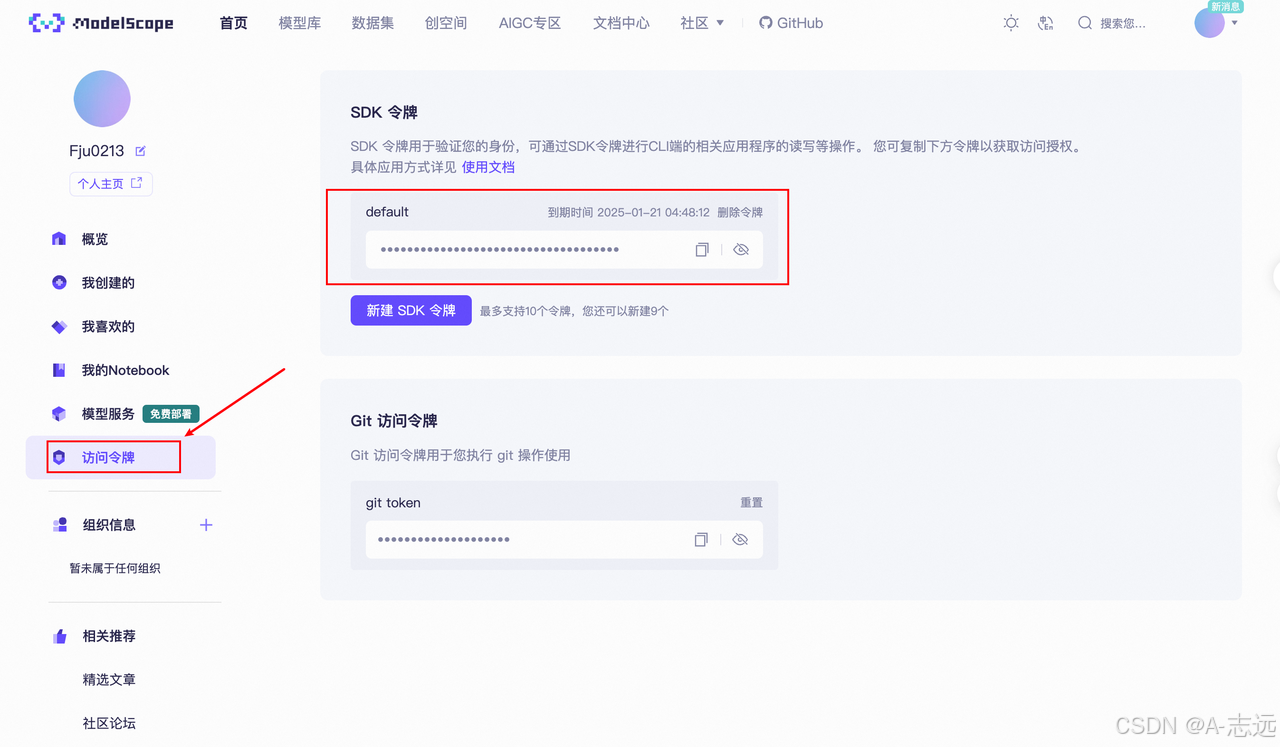This screenshot has width=1280, height=747.
Task: Select 我的Notebook in the sidebar
Action: (125, 370)
